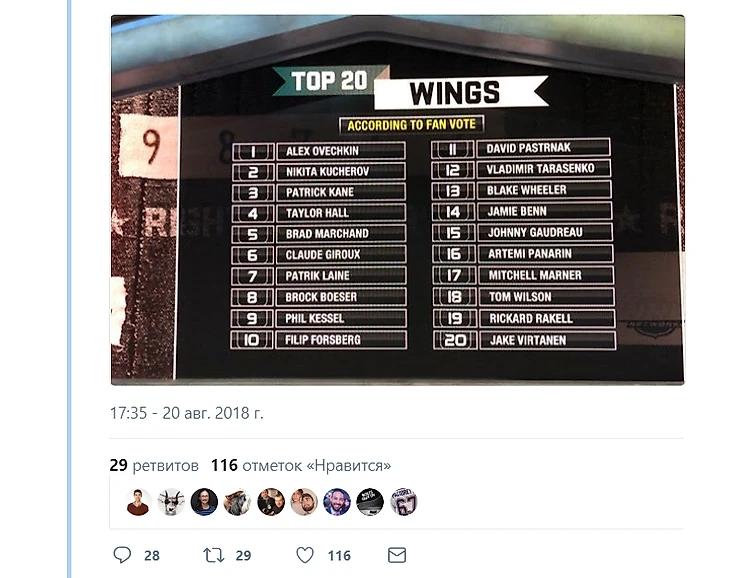Open sixth avatar of the bearded man
Screen dimensions: 730x578
tap(304, 502)
